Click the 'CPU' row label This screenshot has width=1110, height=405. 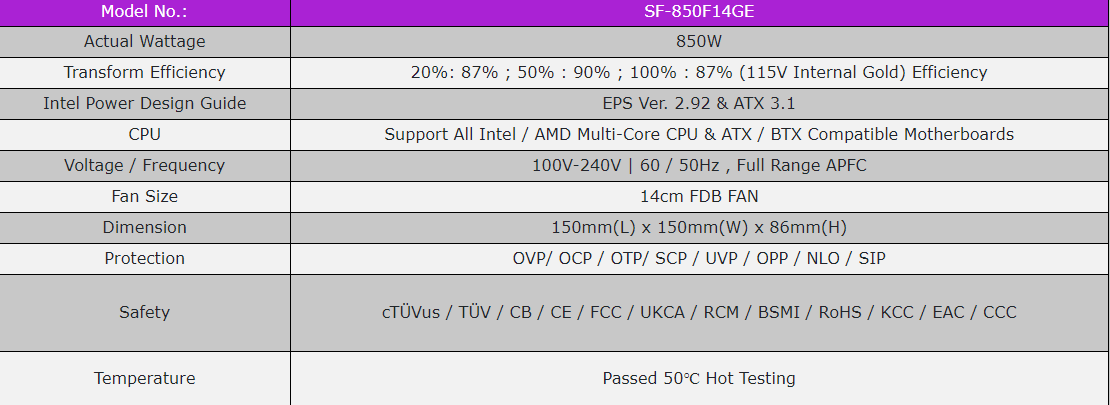(x=144, y=134)
